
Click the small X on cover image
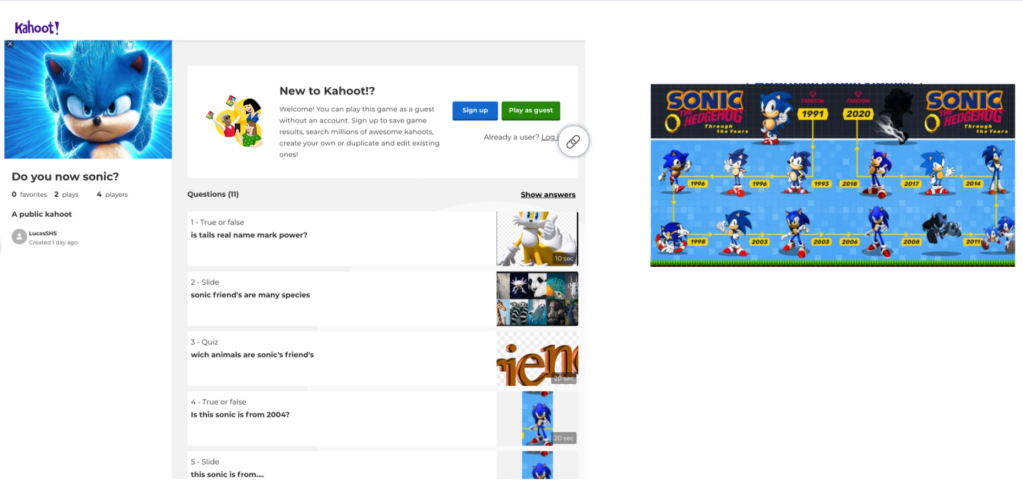10,44
